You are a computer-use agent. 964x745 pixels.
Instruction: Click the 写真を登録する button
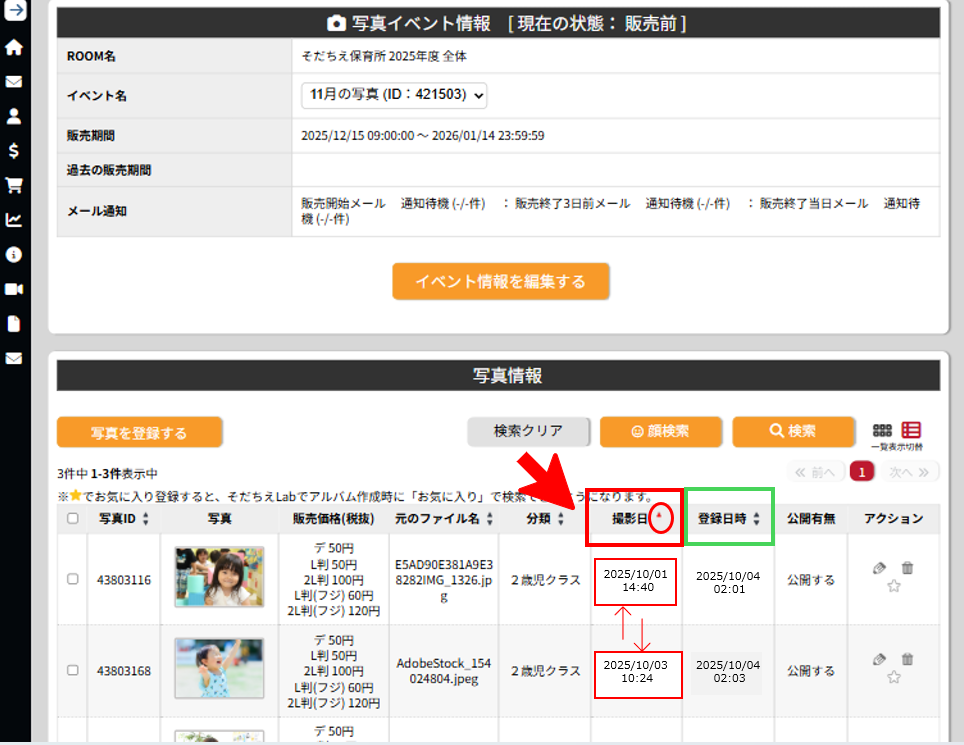139,433
